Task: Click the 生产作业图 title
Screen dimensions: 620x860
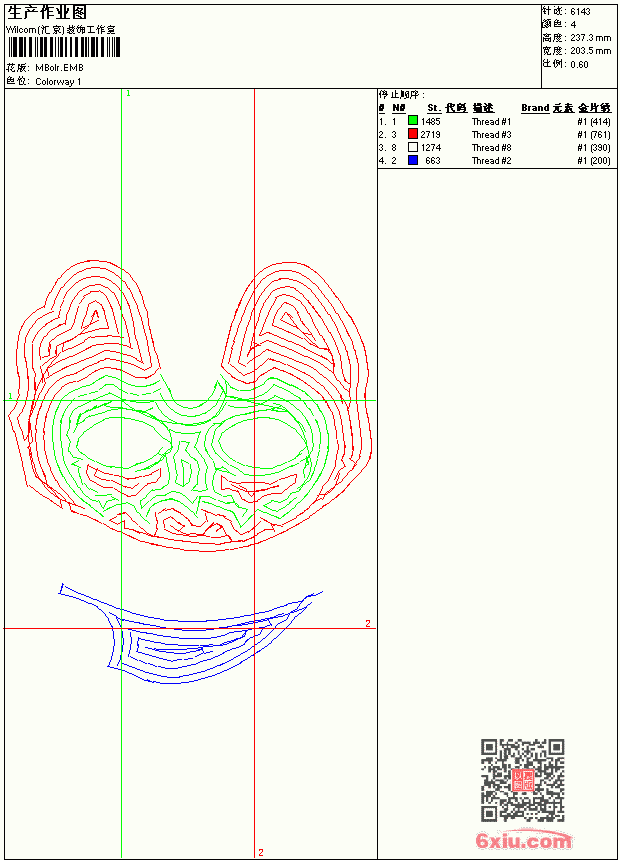Action: [x=47, y=13]
